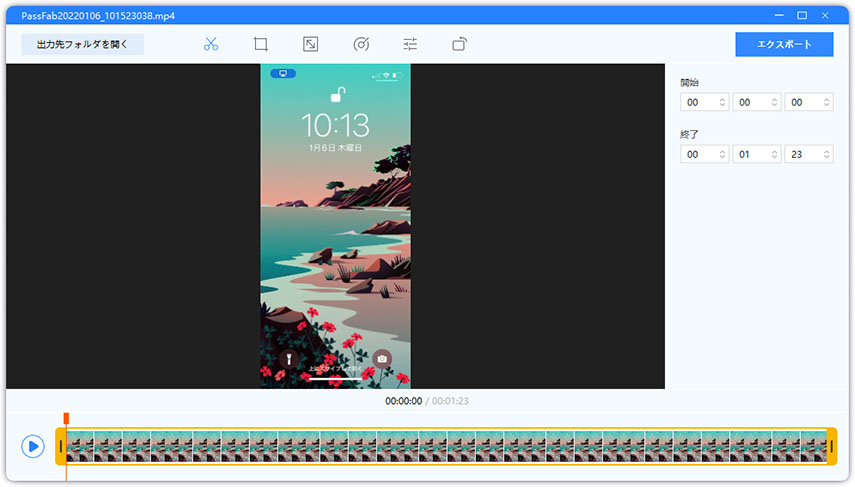Maximize the window

pos(802,15)
